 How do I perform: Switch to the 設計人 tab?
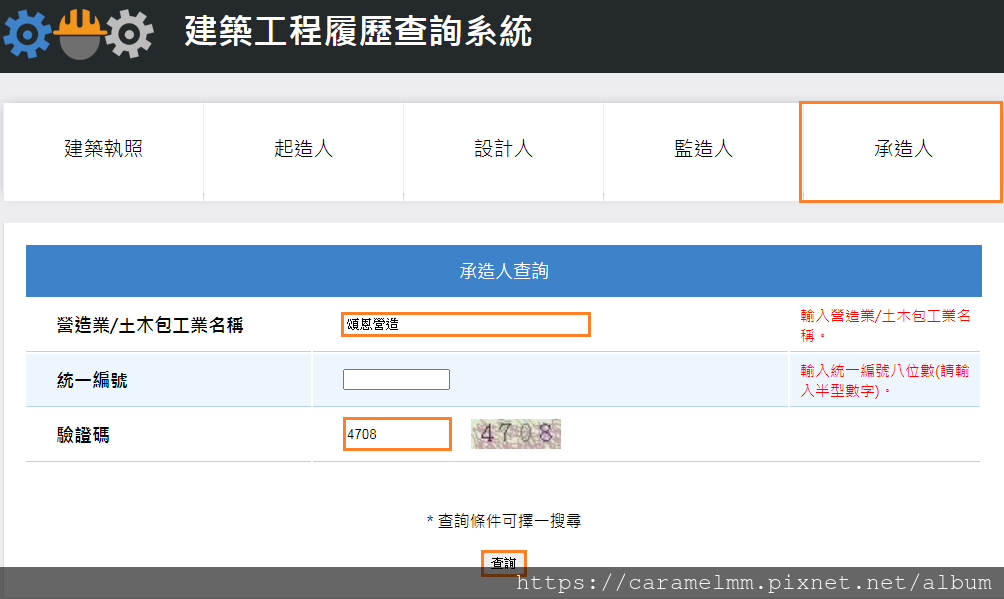pos(503,152)
